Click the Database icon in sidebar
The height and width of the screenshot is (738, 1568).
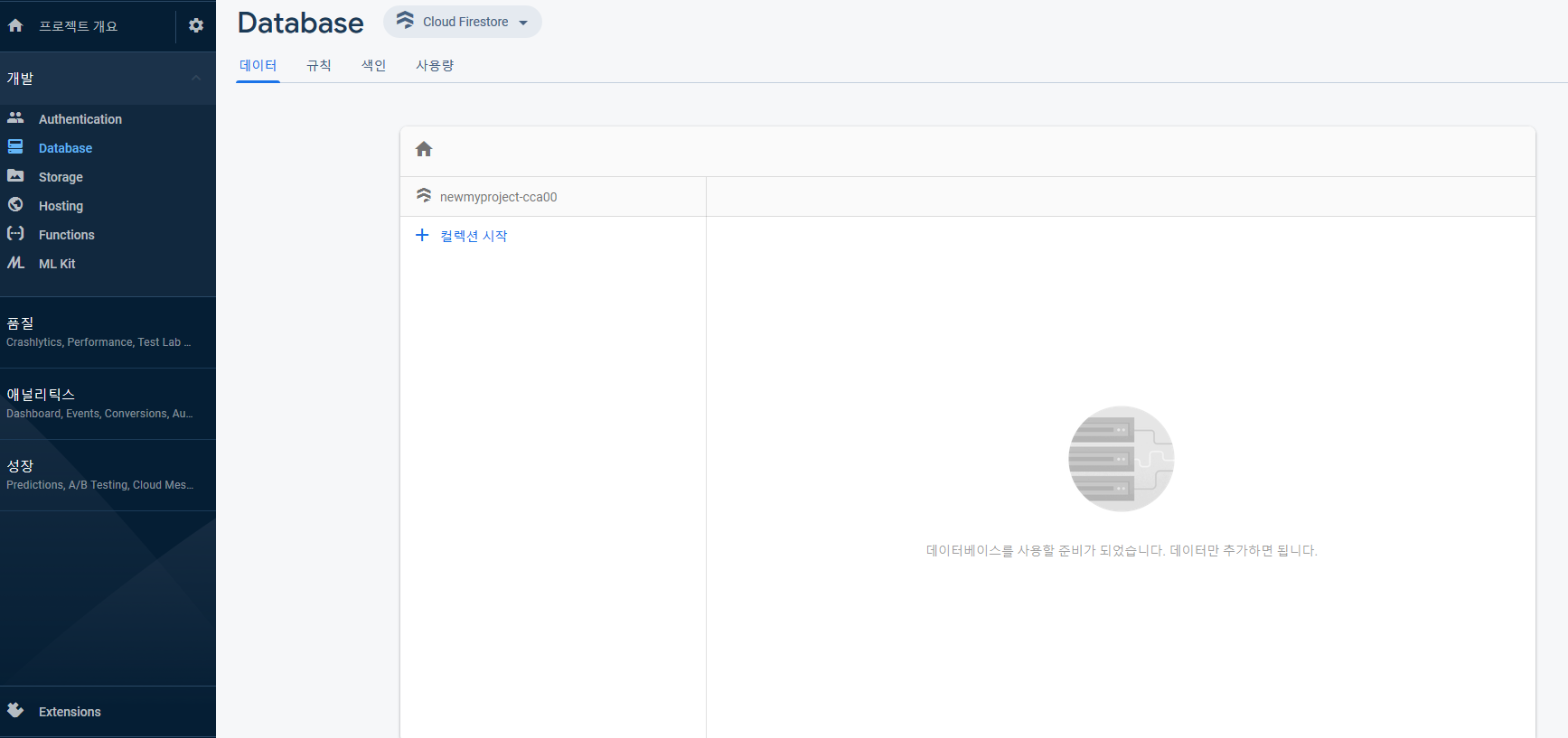tap(15, 146)
